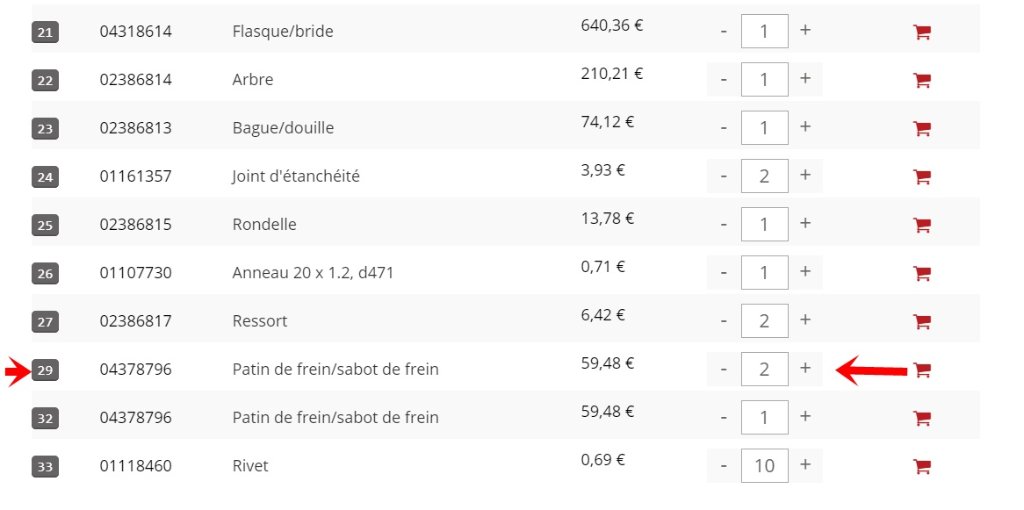Add row 29 Patin de frein to cart
Screen dimensions: 1024x510
[921, 370]
